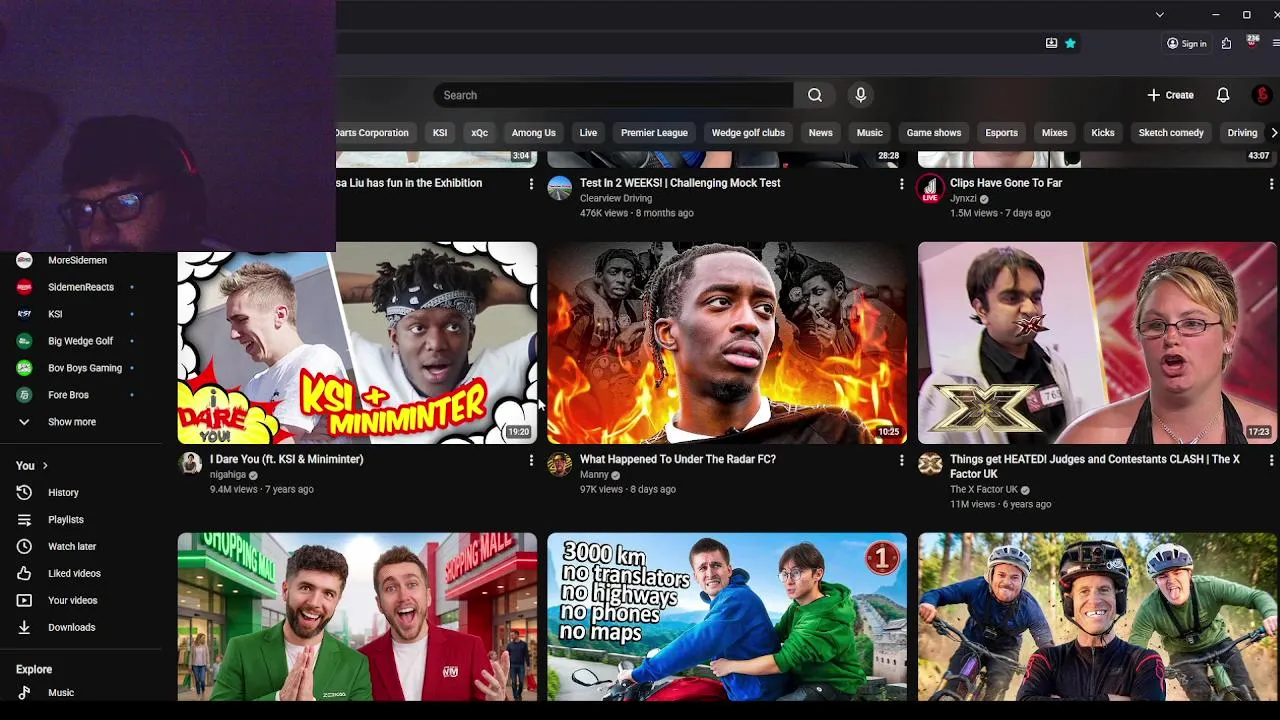
Task: Open the notifications bell
Action: [x=1222, y=95]
